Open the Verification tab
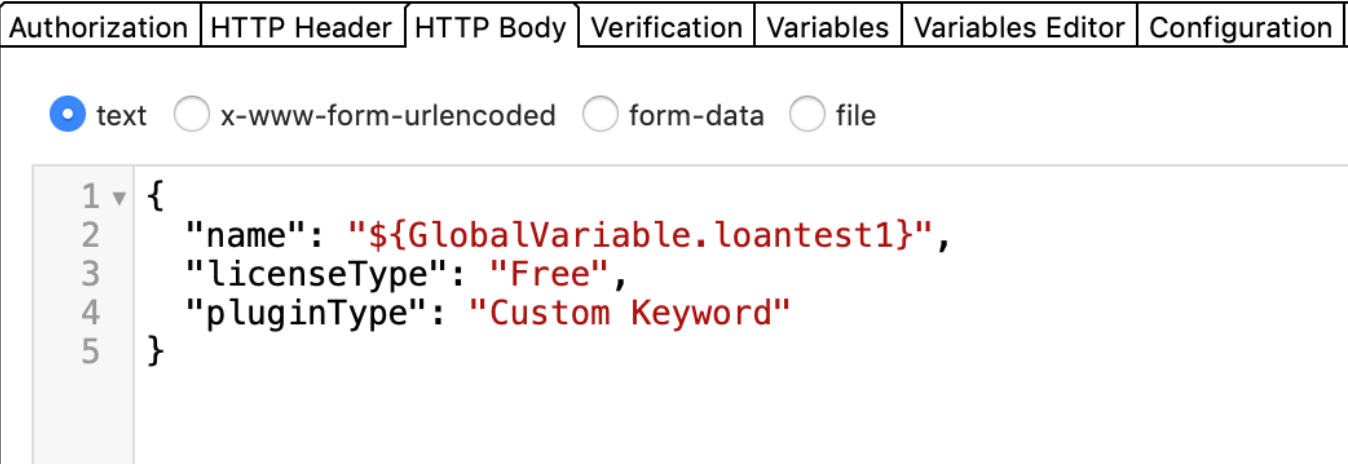The width and height of the screenshot is (1348, 464). pyautogui.click(x=667, y=27)
